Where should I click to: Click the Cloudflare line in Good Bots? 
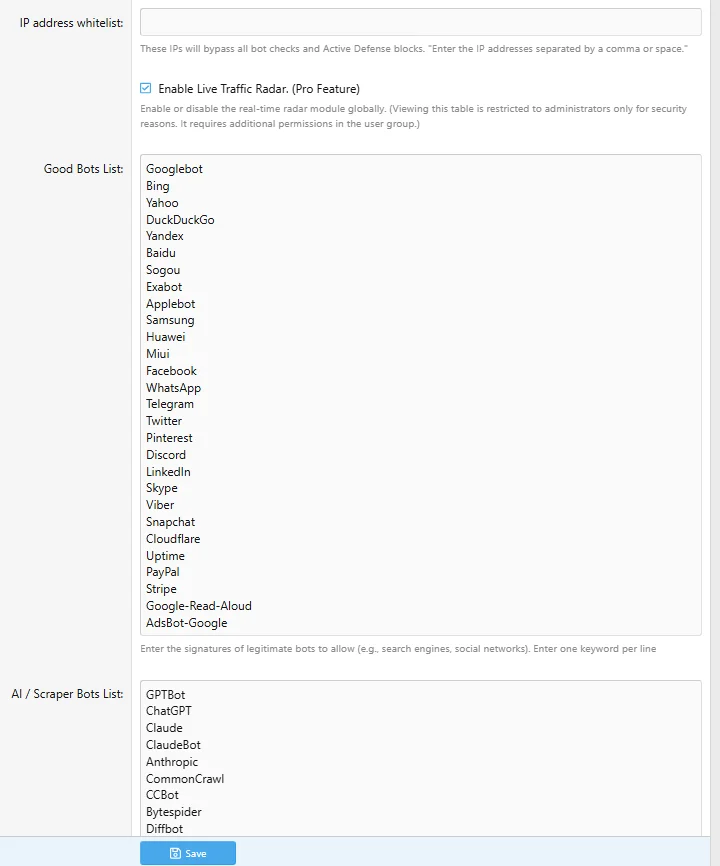click(x=173, y=539)
